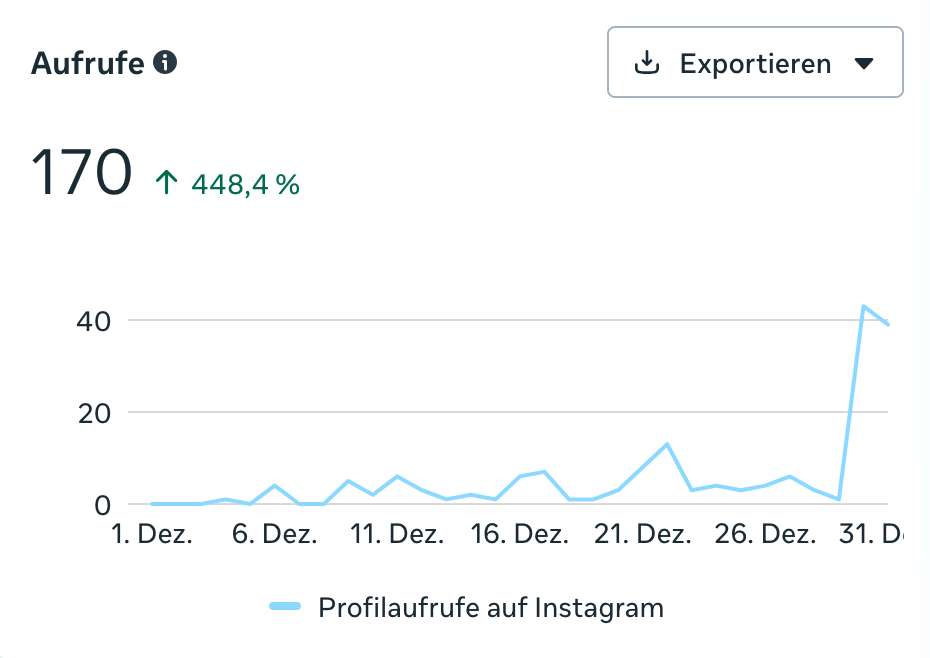930x658 pixels.
Task: Click the green upward trend arrow
Action: pyautogui.click(x=166, y=183)
